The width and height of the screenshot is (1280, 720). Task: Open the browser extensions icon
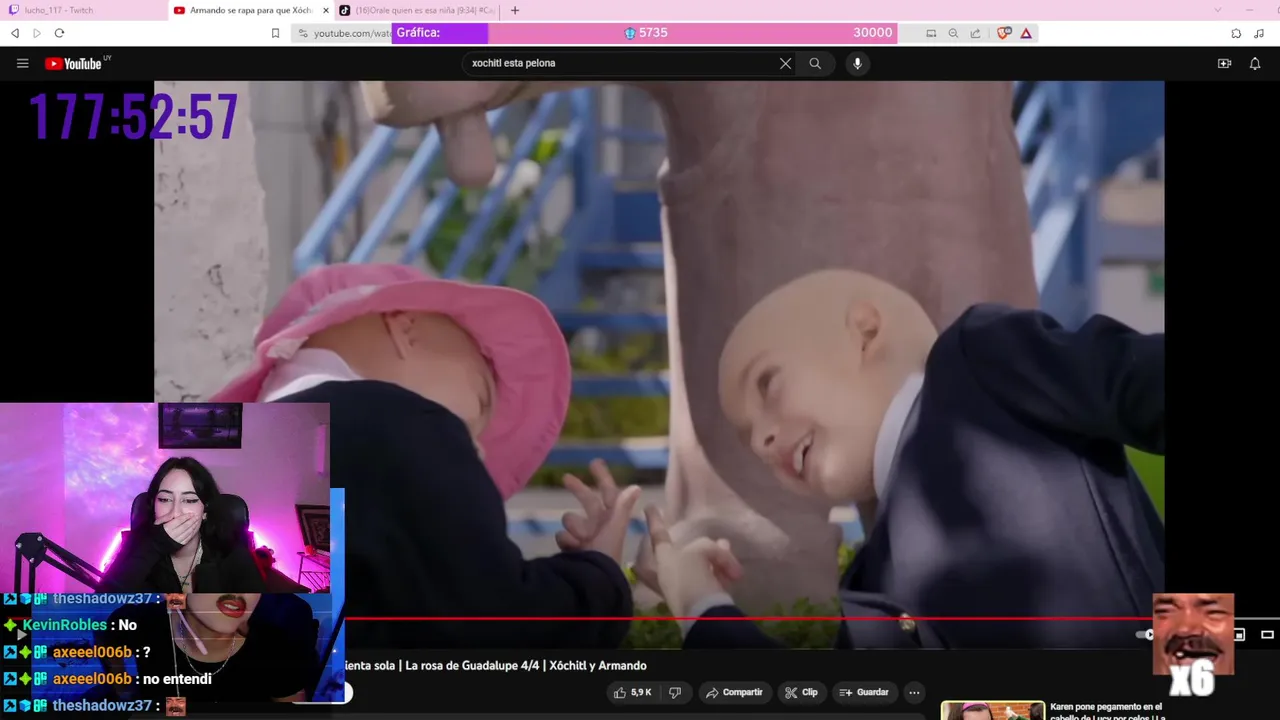[1236, 33]
